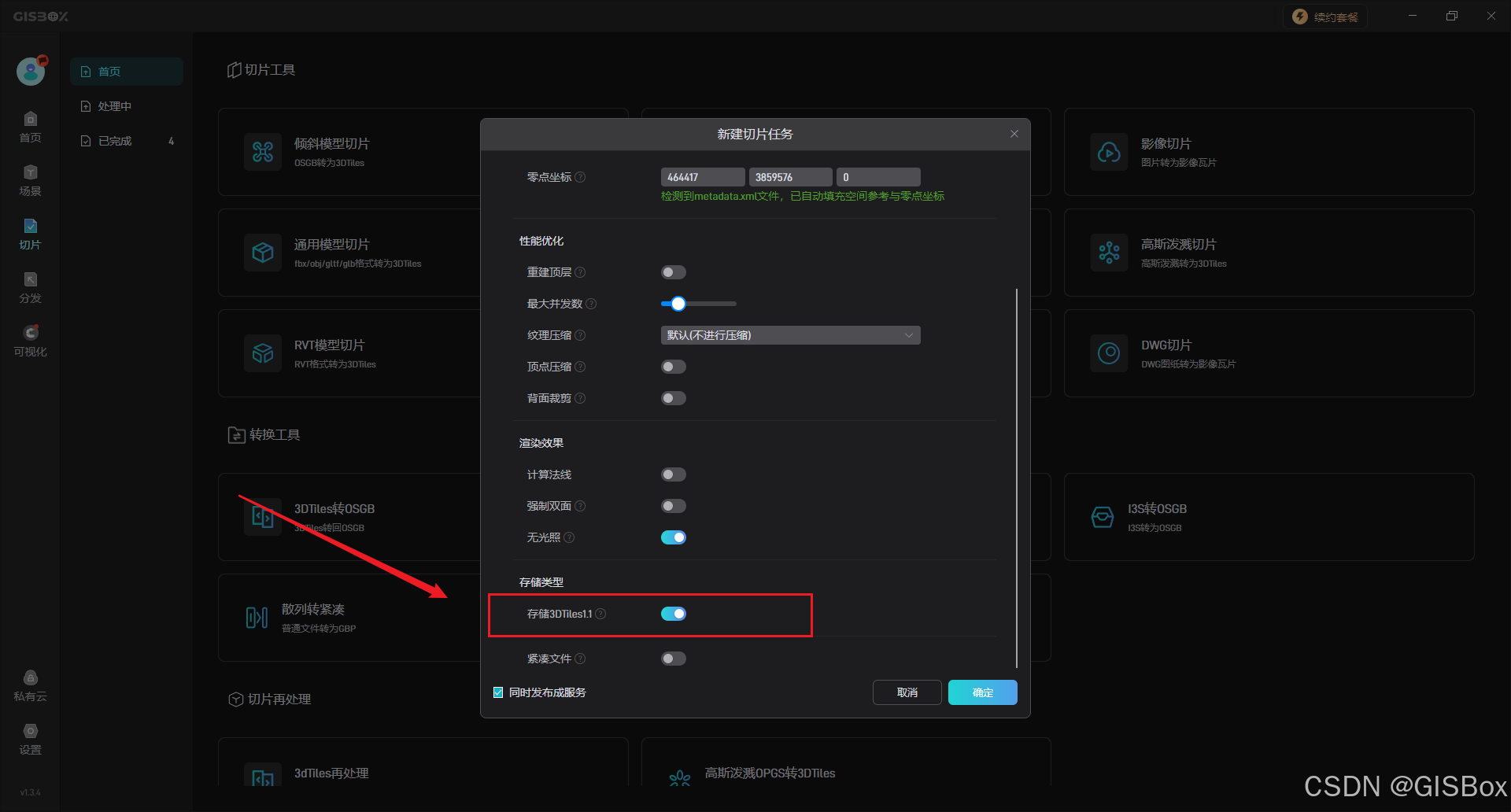Viewport: 1511px width, 812px height.
Task: Click the X coordinate field 464417
Action: [703, 177]
